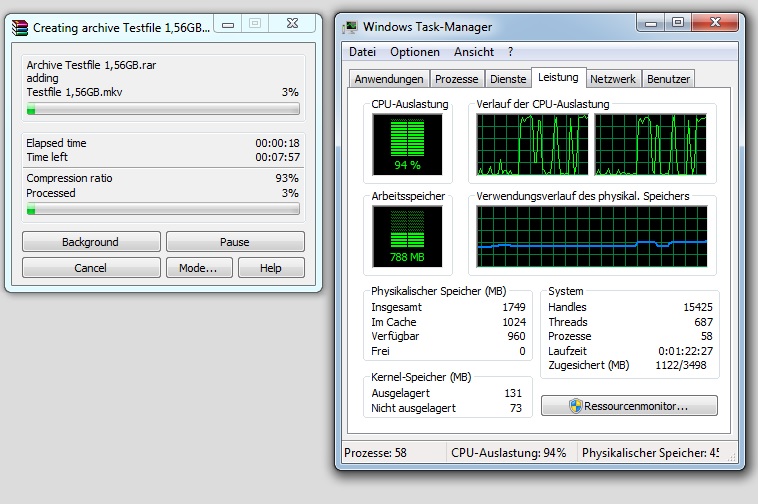Cancel the archive creation

tap(91, 268)
